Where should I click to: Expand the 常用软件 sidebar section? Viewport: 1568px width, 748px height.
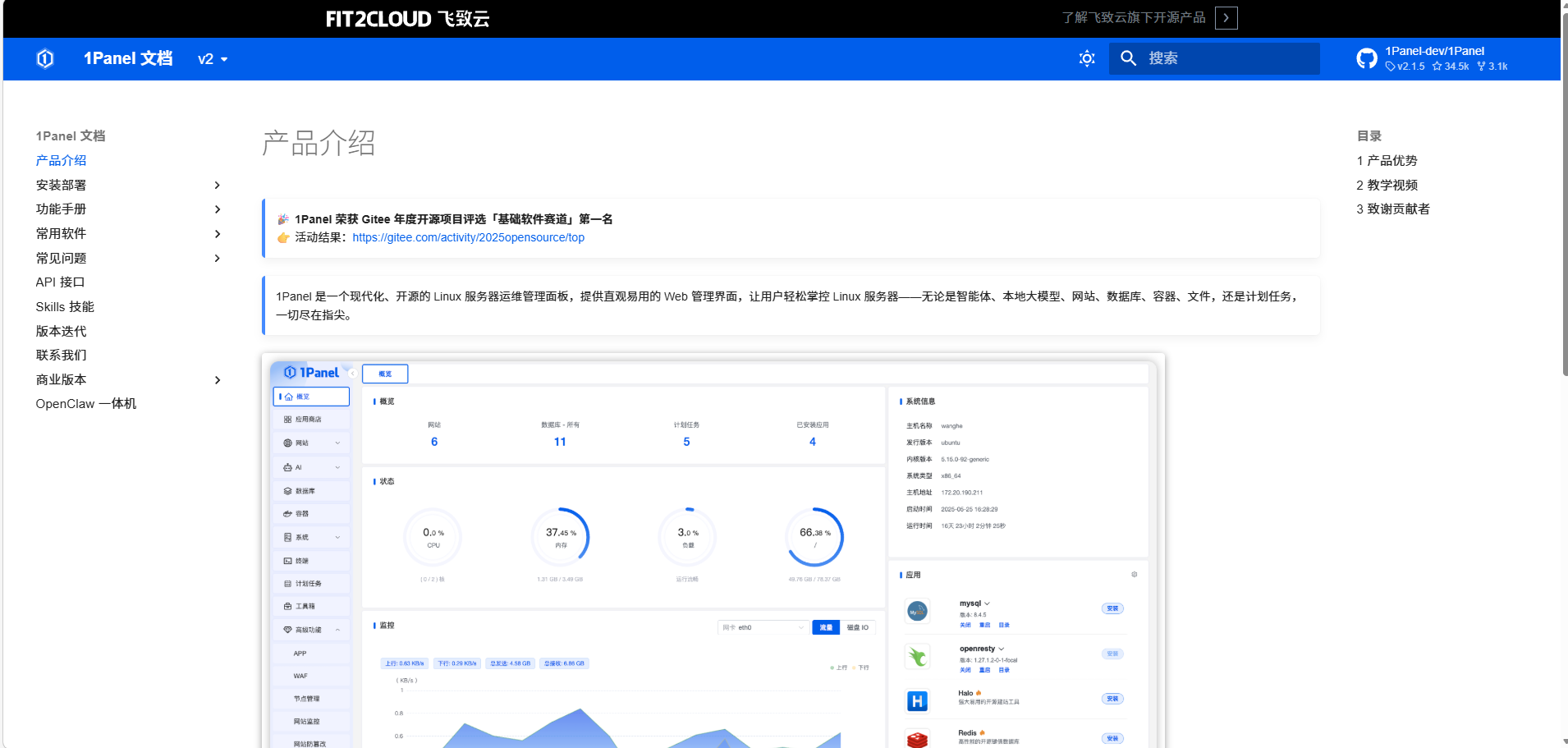point(218,234)
